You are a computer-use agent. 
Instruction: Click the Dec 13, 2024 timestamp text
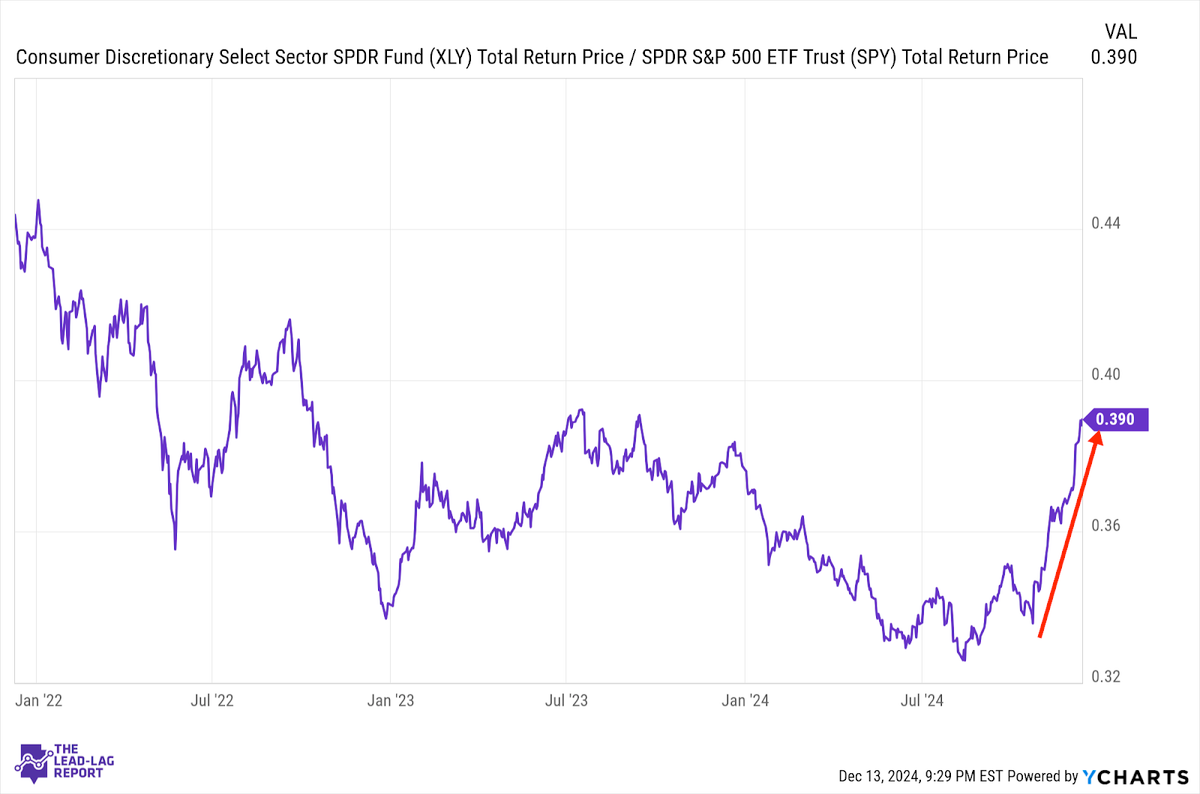coord(918,776)
